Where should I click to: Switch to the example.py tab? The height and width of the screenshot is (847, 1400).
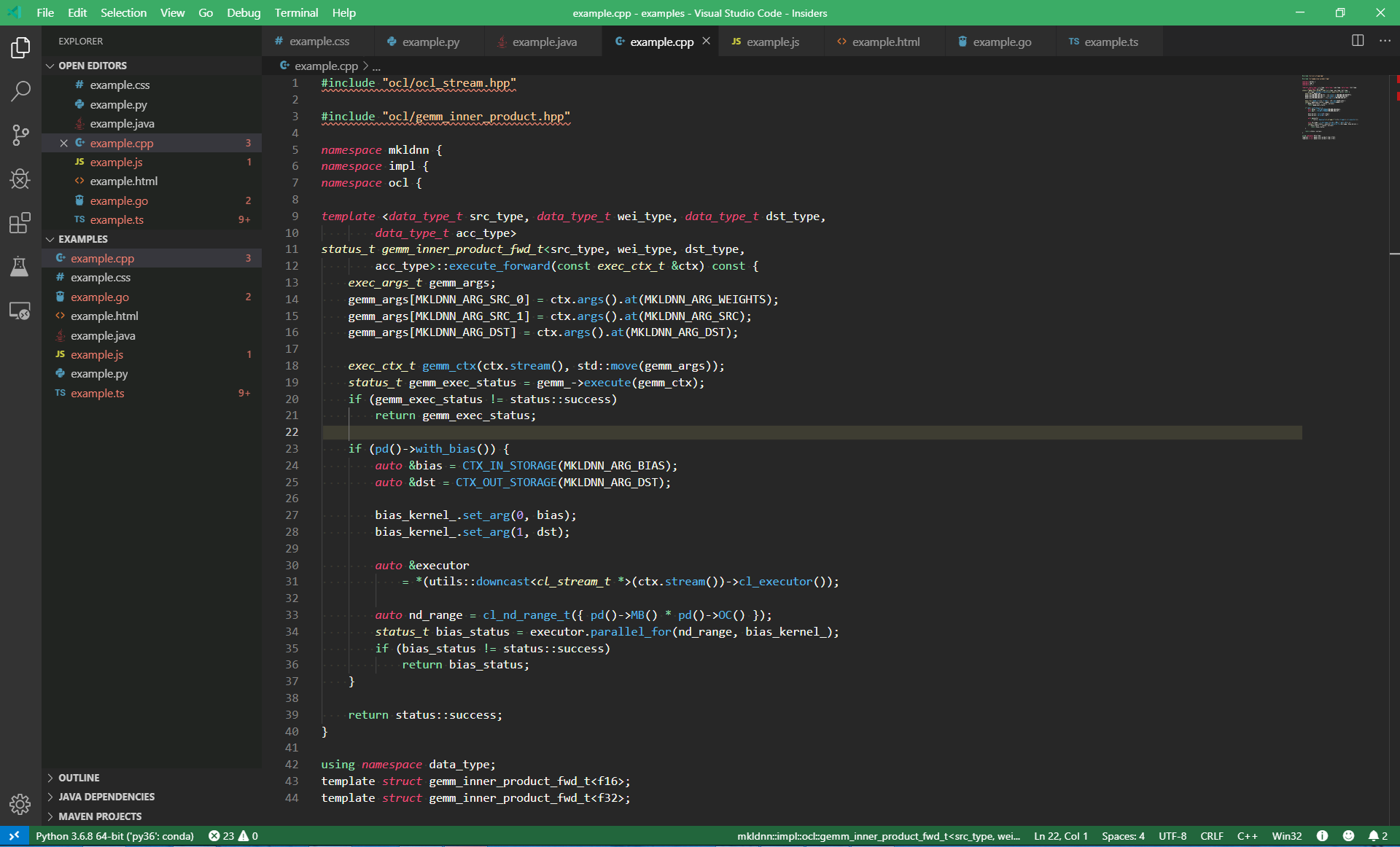pyautogui.click(x=430, y=42)
